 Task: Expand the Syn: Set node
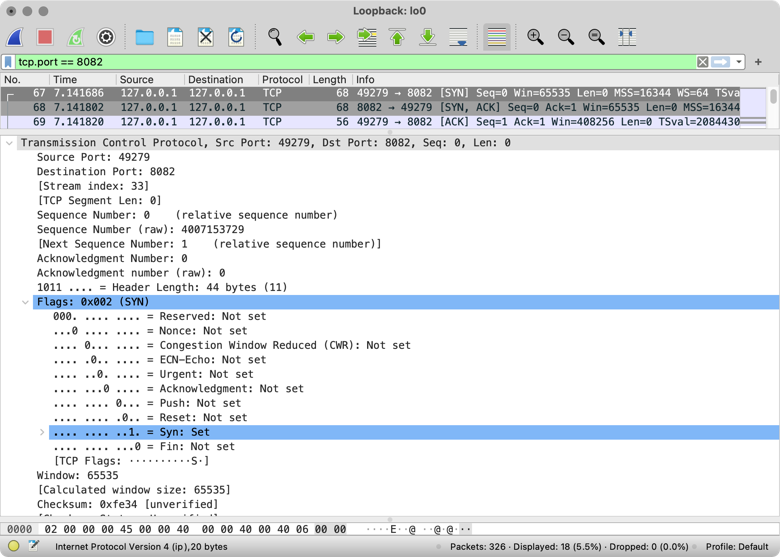pos(42,432)
